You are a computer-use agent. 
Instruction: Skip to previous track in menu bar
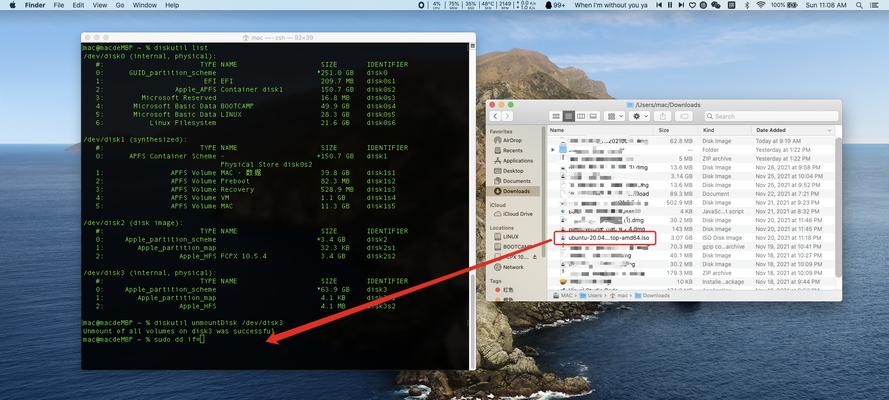tap(659, 5)
